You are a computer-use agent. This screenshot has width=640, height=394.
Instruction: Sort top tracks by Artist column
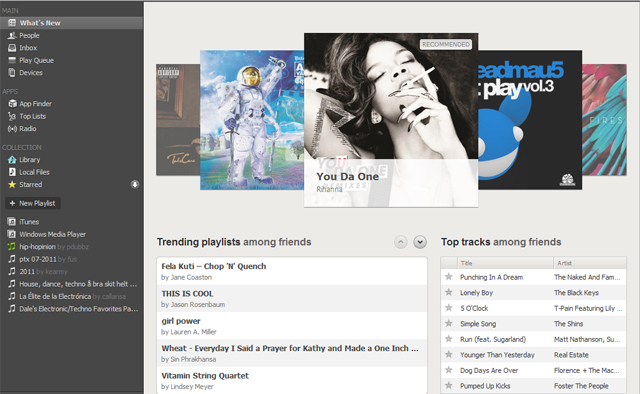[590, 263]
